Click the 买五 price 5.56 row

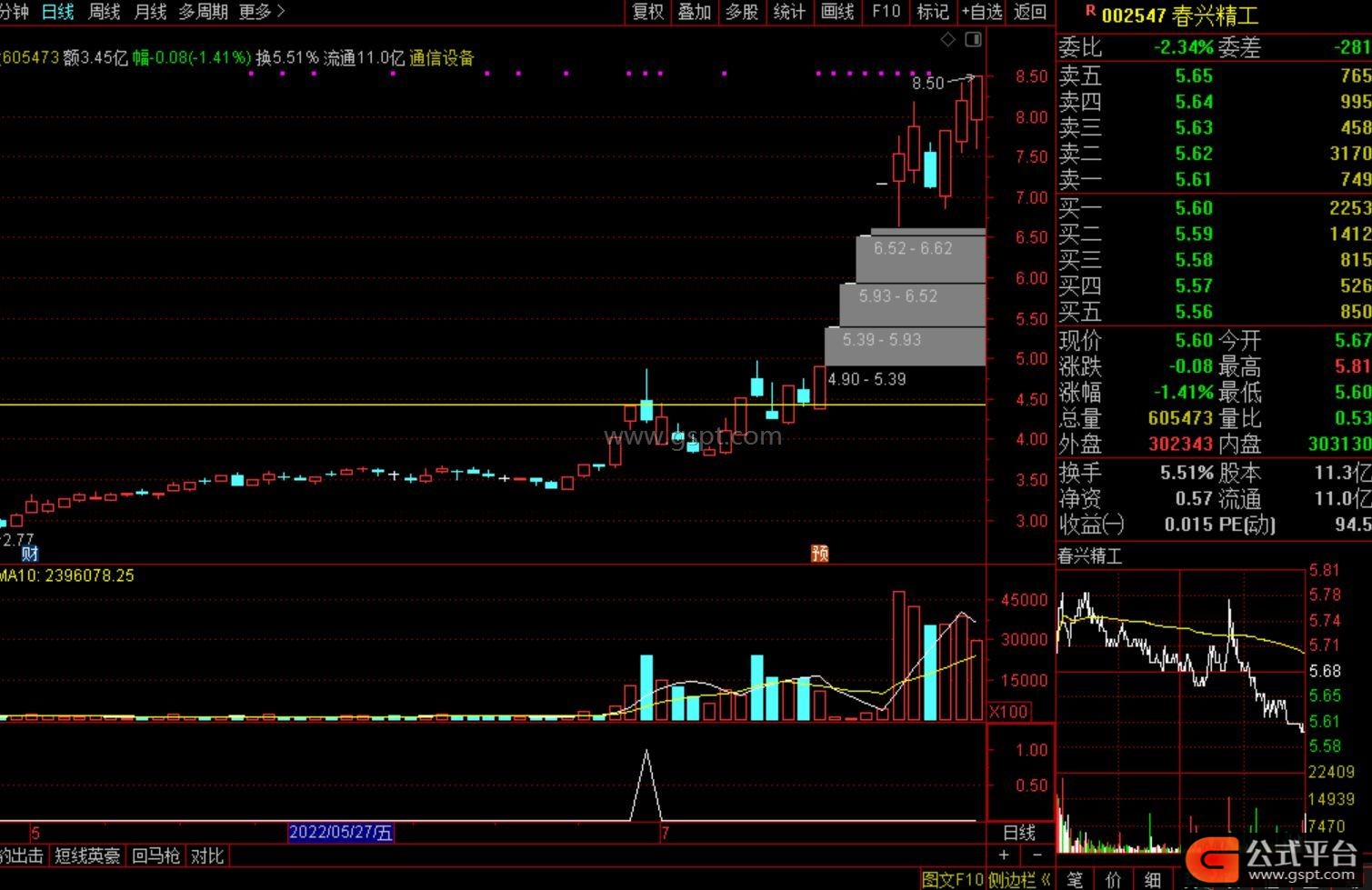coord(1215,312)
